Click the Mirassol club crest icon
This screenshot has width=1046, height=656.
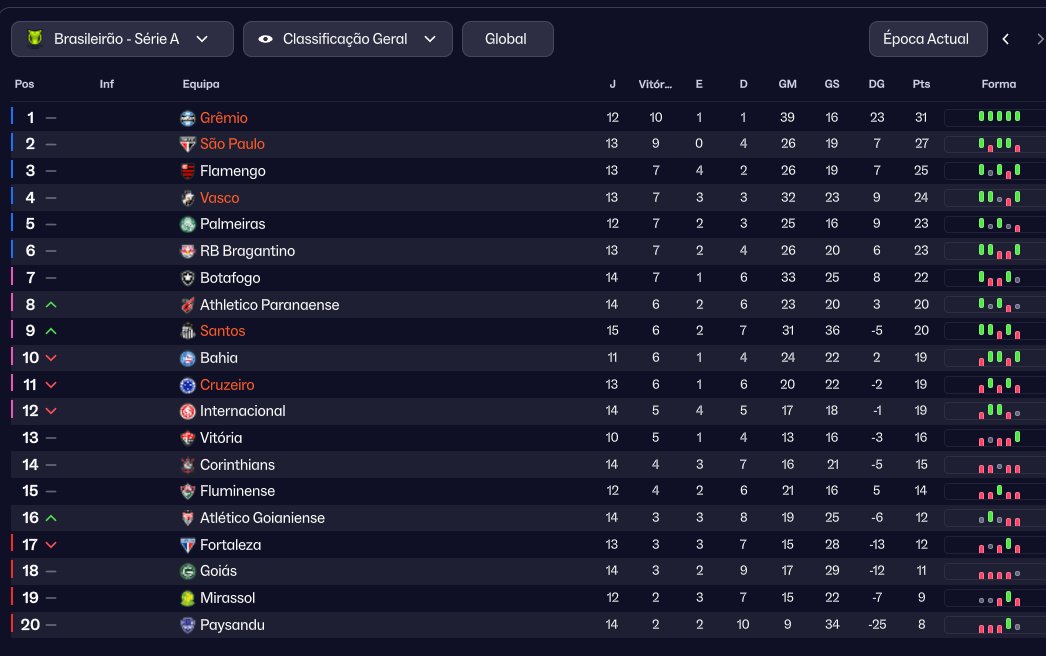point(187,598)
